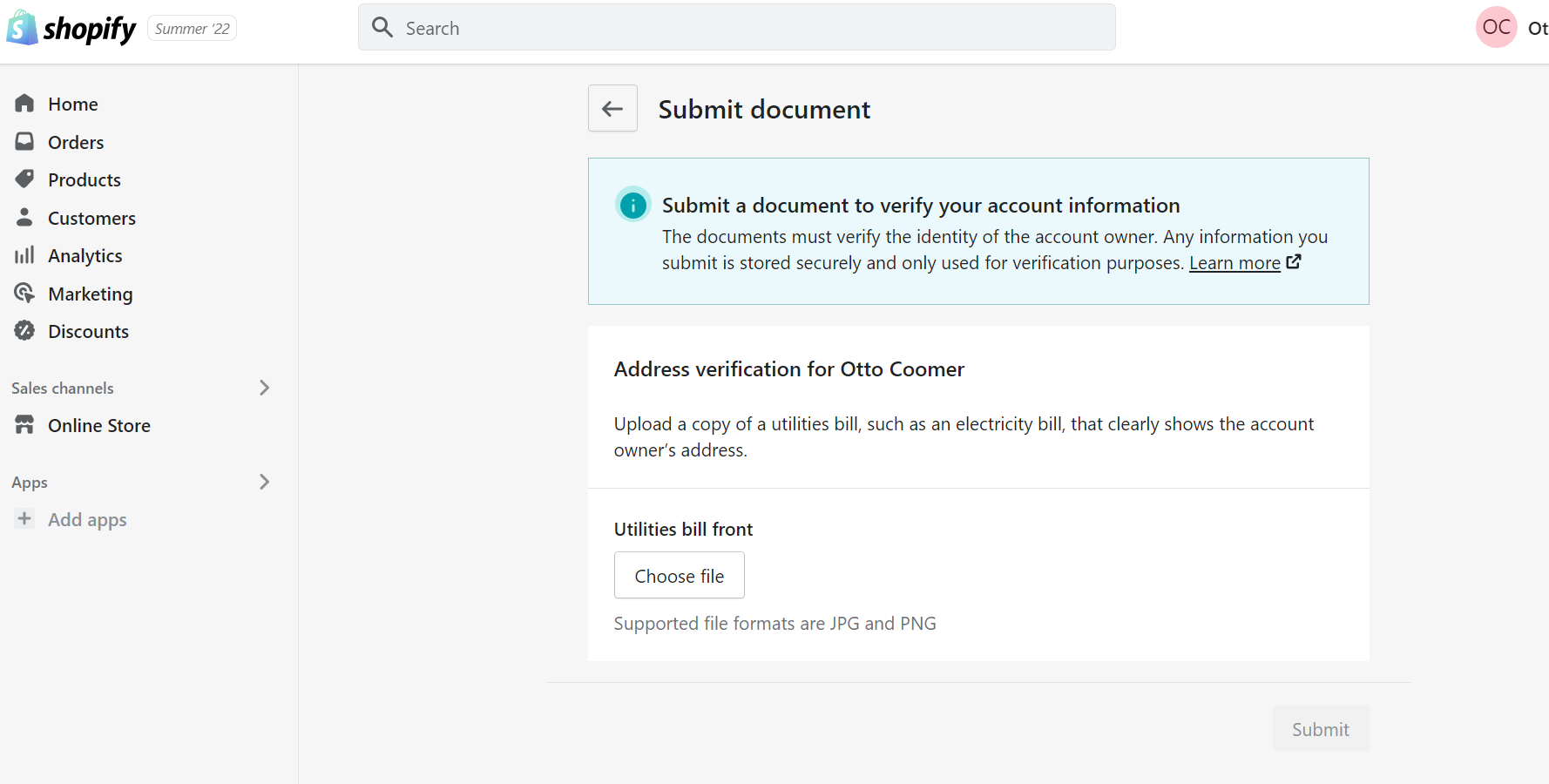Click Choose file for utilities bill
Viewport: 1549px width, 784px height.
(x=679, y=576)
